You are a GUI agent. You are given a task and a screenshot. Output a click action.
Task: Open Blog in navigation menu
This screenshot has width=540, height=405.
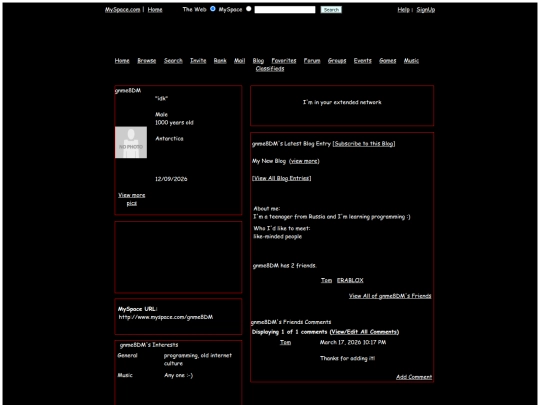tap(258, 61)
